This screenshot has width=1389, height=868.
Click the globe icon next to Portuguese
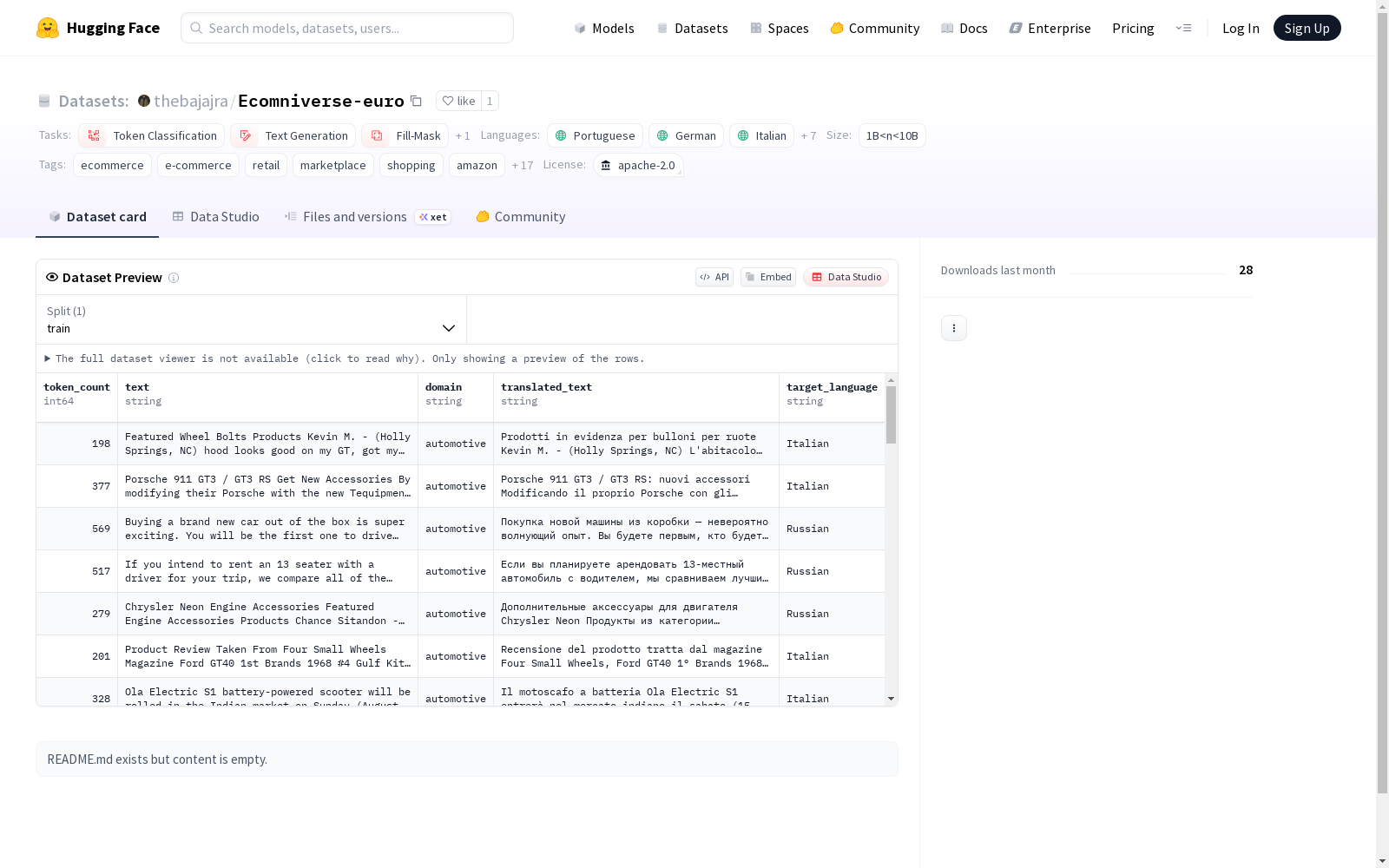[x=561, y=135]
